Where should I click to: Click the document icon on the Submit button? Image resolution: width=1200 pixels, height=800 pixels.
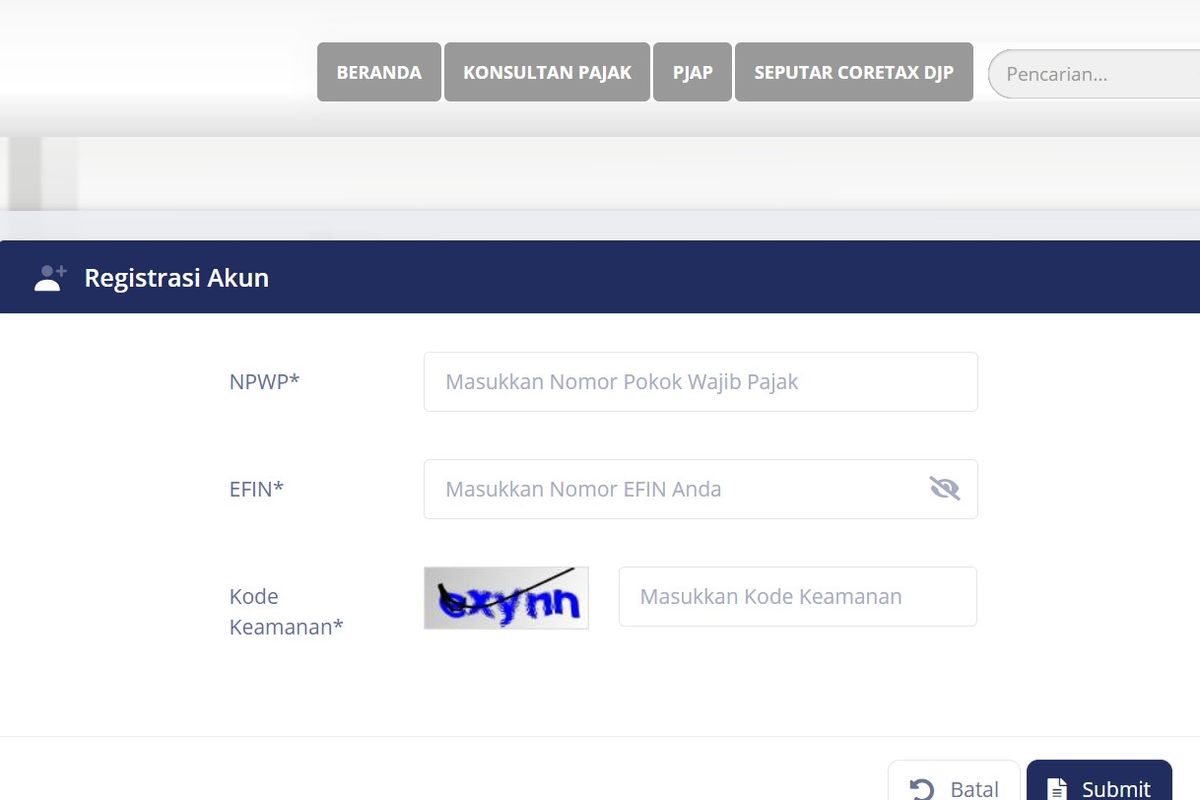point(1057,789)
